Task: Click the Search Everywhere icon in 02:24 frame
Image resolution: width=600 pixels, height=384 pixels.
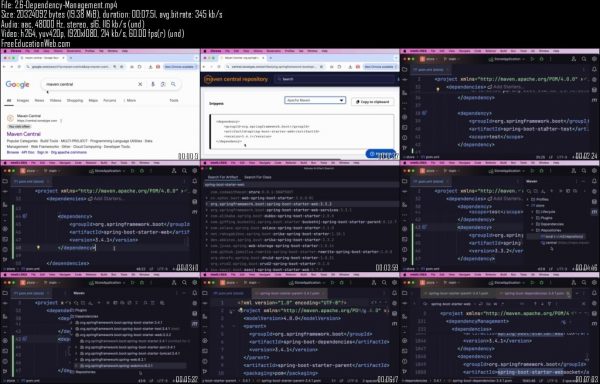Action: click(x=584, y=59)
